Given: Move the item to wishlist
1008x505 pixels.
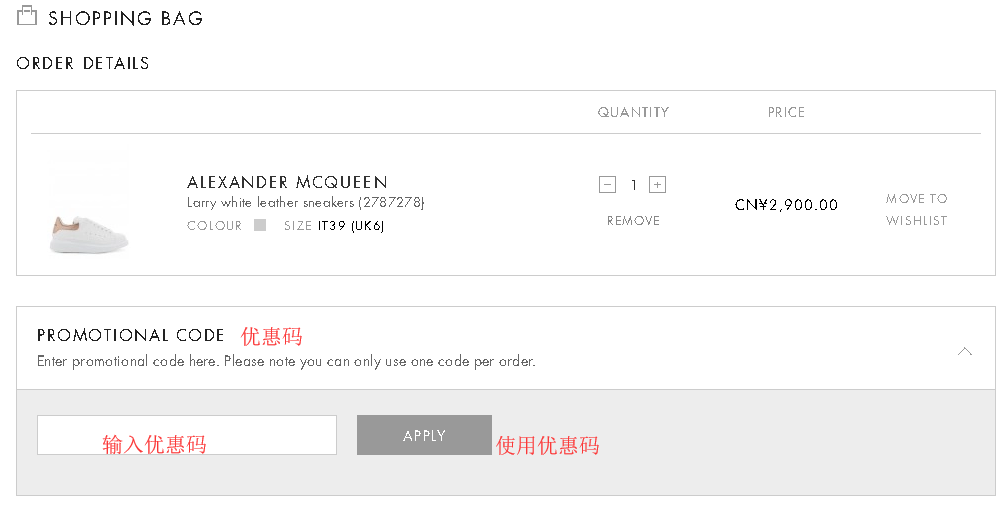Looking at the screenshot, I should click(916, 209).
